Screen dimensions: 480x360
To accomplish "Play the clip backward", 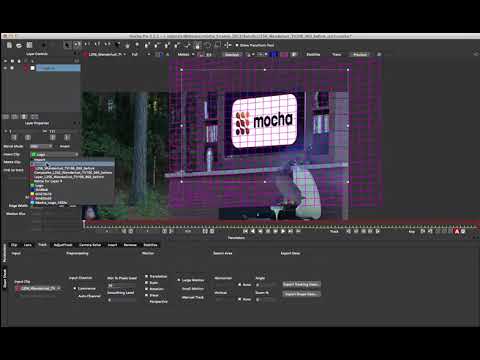I will (253, 231).
